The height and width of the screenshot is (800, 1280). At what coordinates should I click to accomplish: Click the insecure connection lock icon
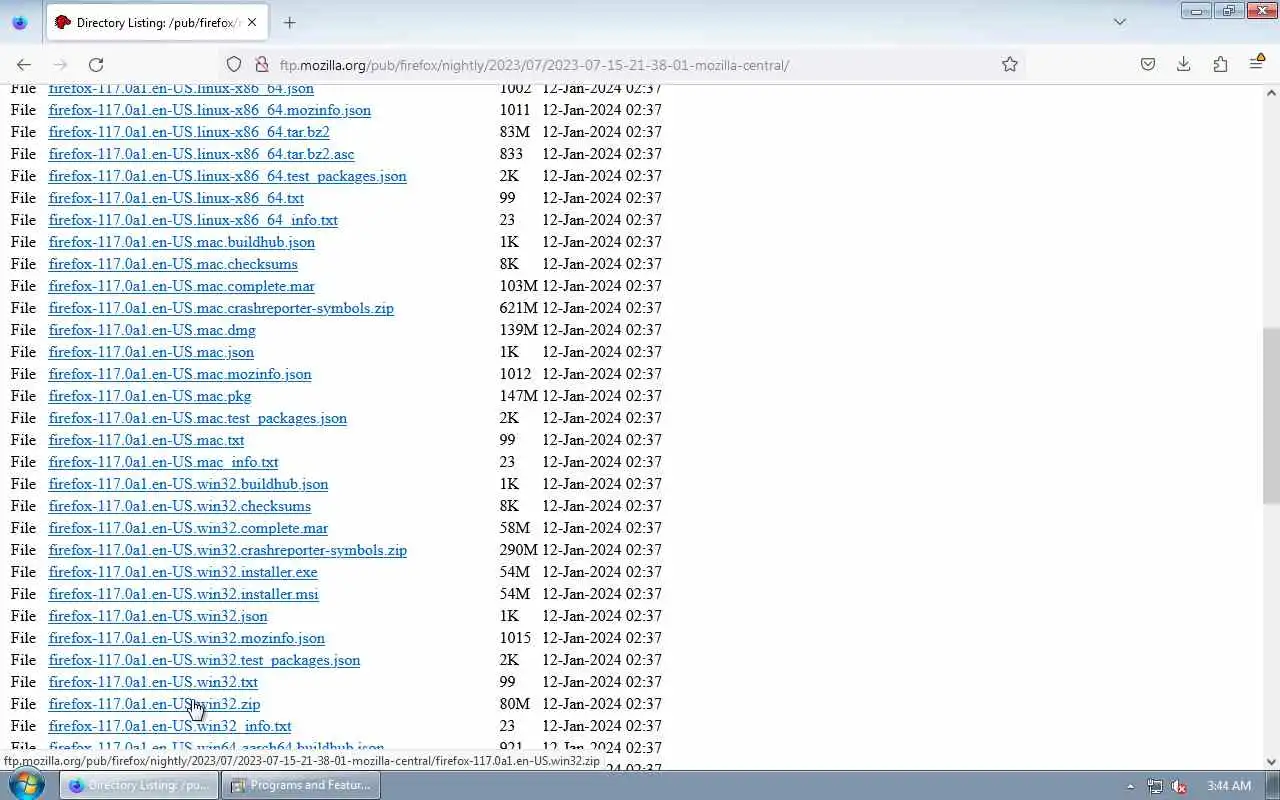(262, 64)
